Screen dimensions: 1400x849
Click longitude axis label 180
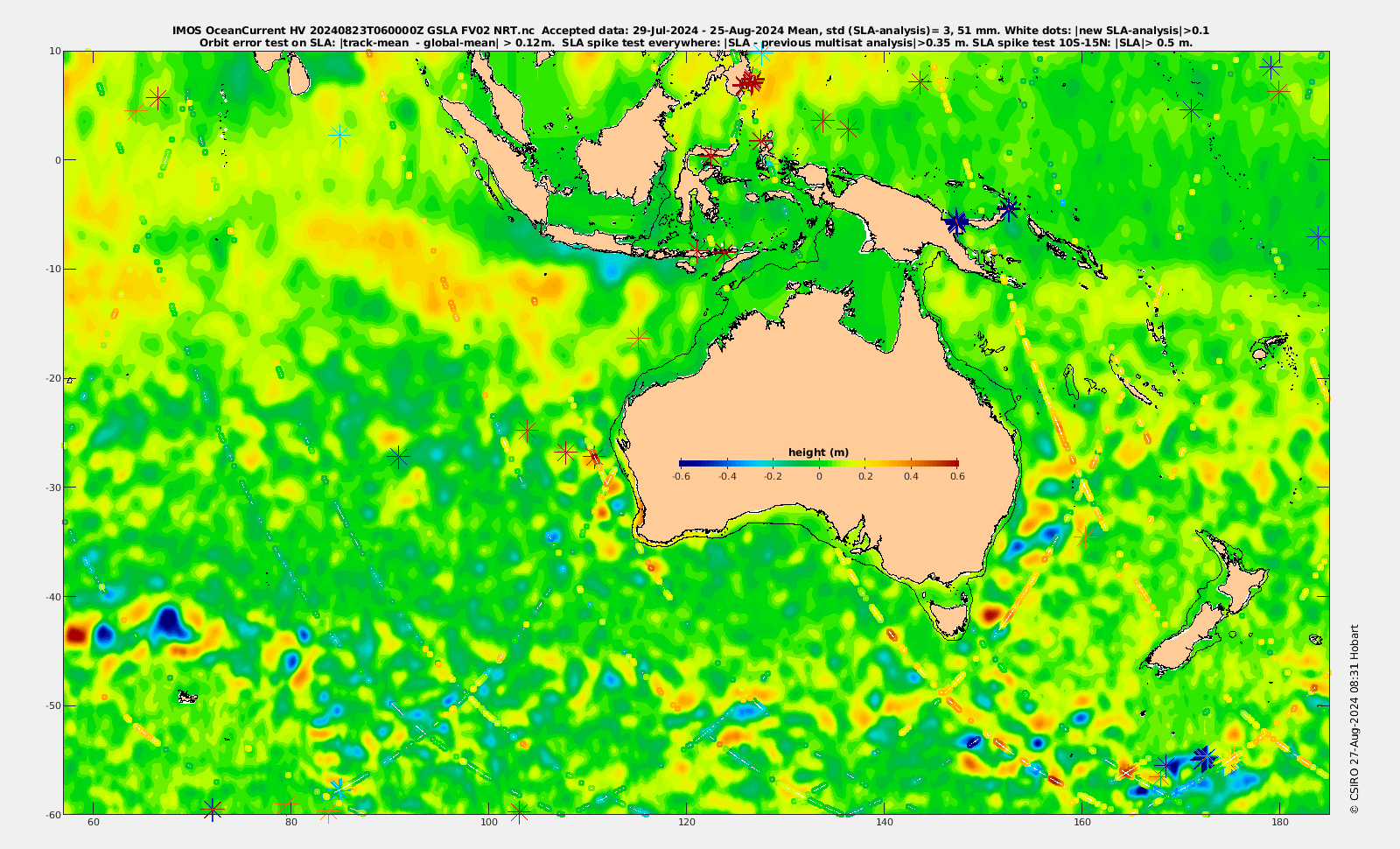click(1279, 822)
